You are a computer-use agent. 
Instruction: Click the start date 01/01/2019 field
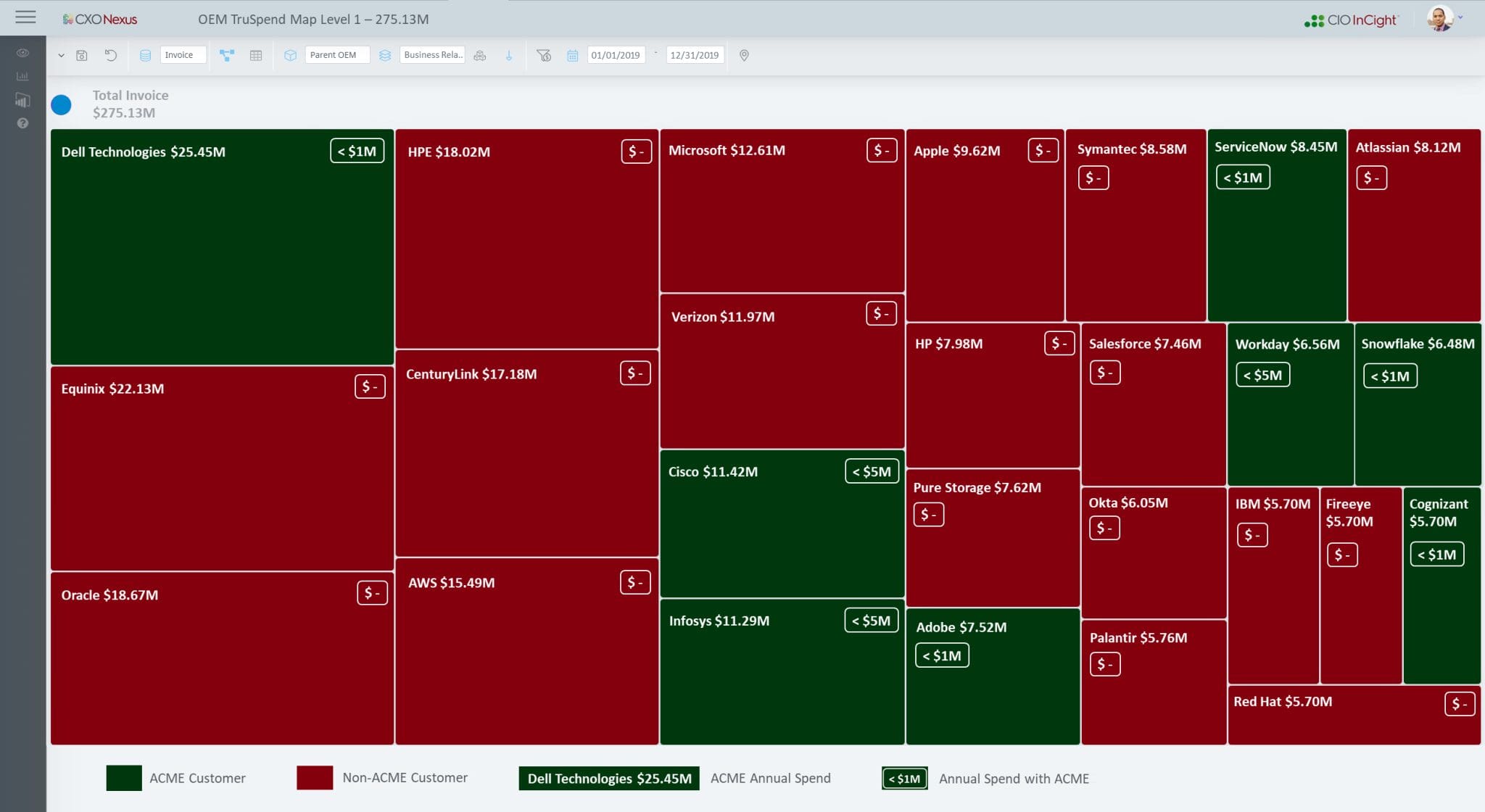(x=614, y=54)
